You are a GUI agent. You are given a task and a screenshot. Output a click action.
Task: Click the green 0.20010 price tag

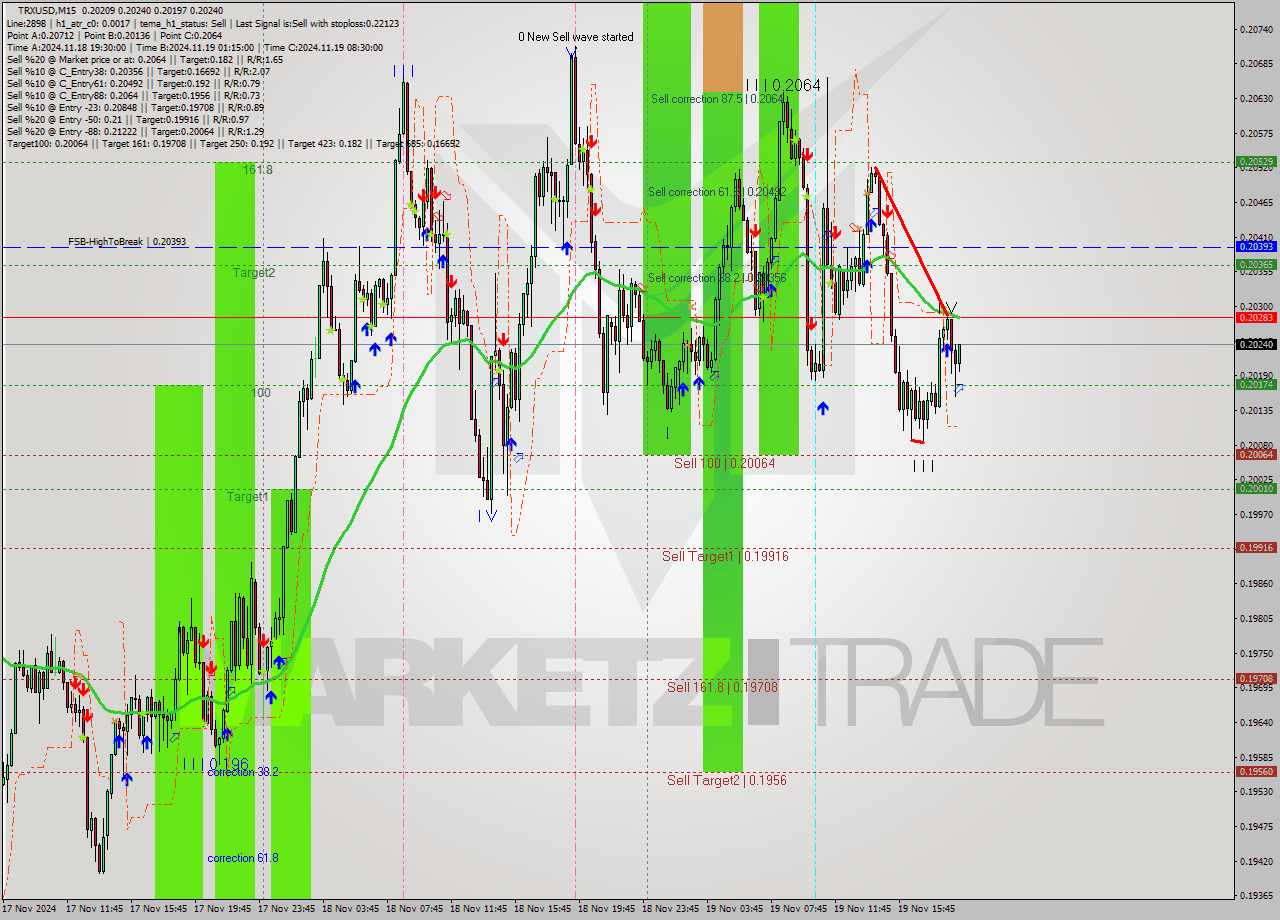[1256, 488]
